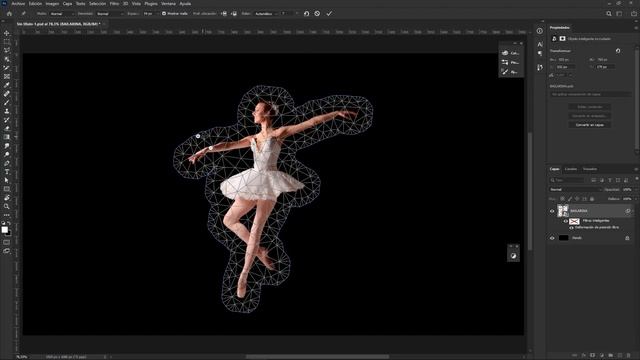Screen dimensions: 640x360
Task: Open the Capa menu
Action: click(67, 3)
